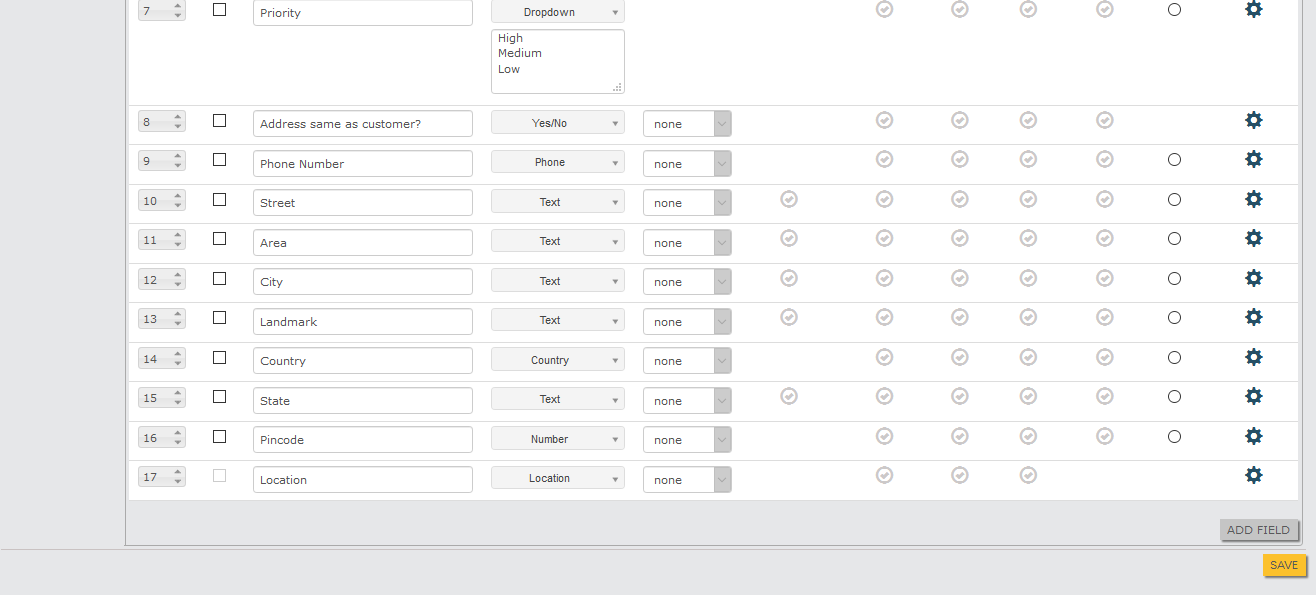The width and height of the screenshot is (1316, 595).
Task: Click the Landmark field name input
Action: tap(362, 322)
